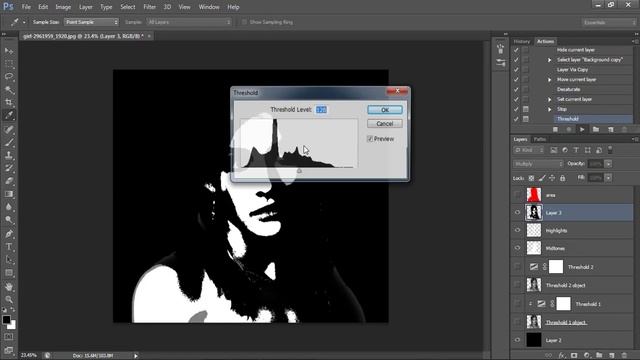Select the Gradient tool
The height and width of the screenshot is (360, 640).
(x=9, y=194)
